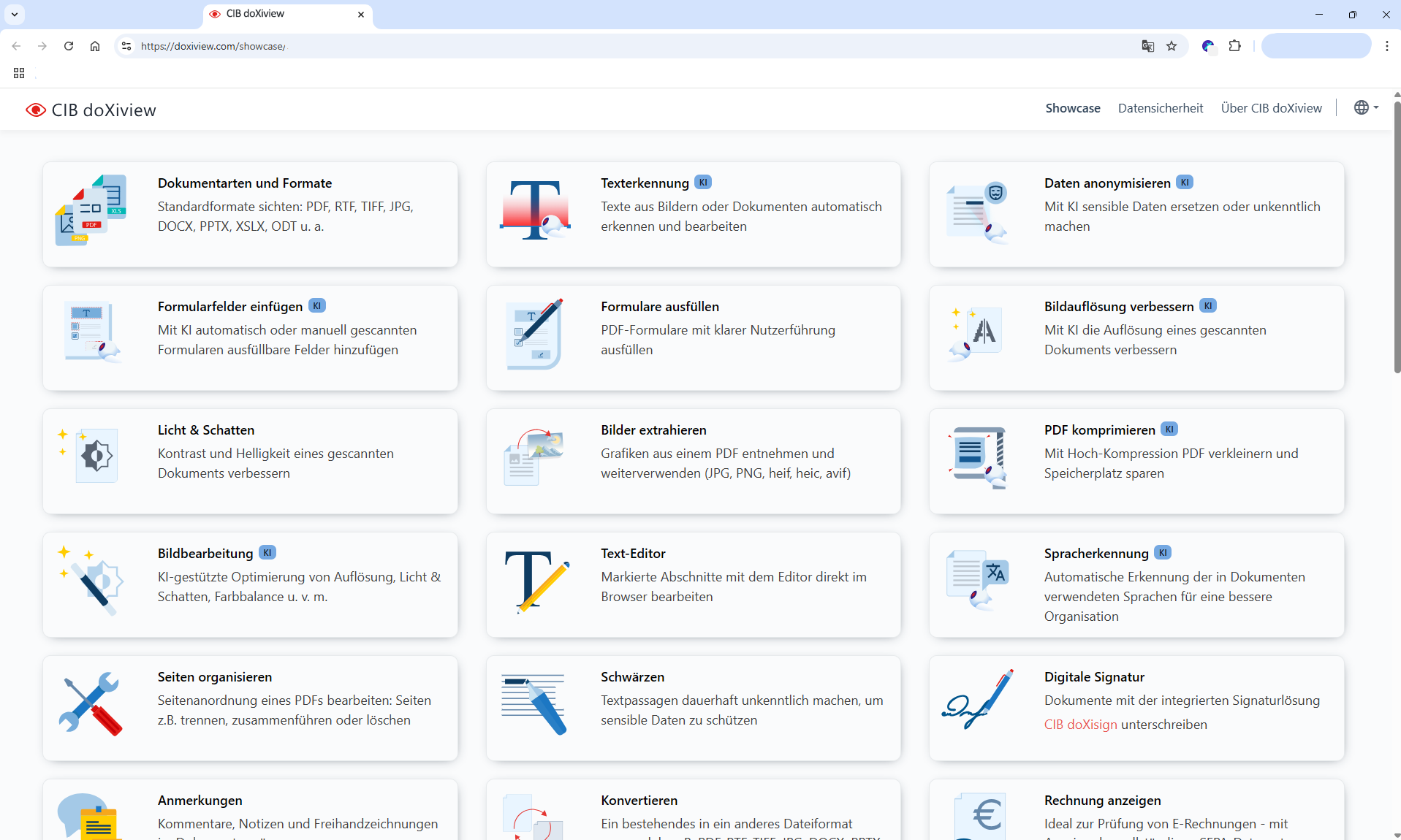1401x840 pixels.
Task: Open the Formulare ausfüllen heading
Action: coord(659,307)
